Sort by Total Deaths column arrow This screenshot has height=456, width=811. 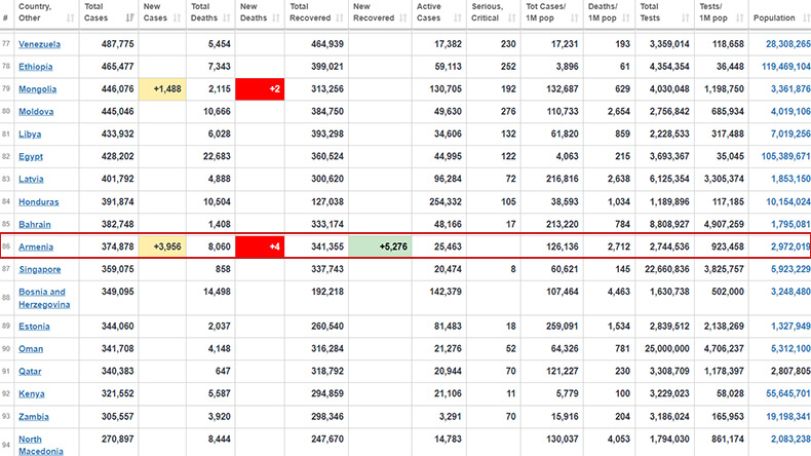pyautogui.click(x=227, y=18)
